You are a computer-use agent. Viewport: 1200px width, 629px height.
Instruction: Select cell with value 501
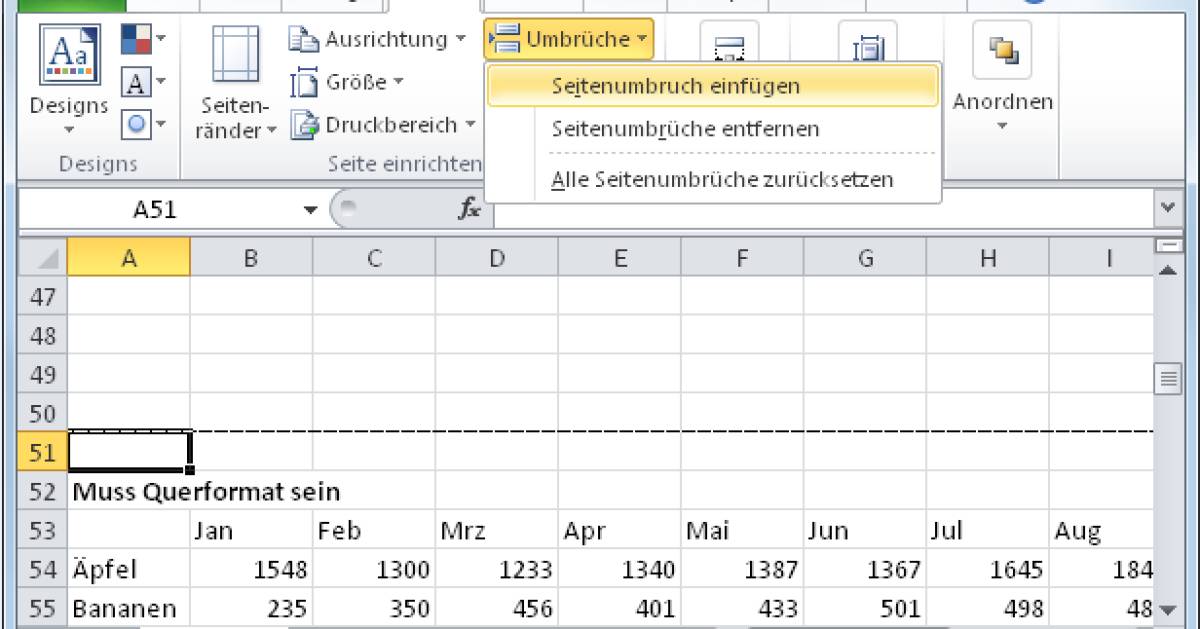coord(864,609)
